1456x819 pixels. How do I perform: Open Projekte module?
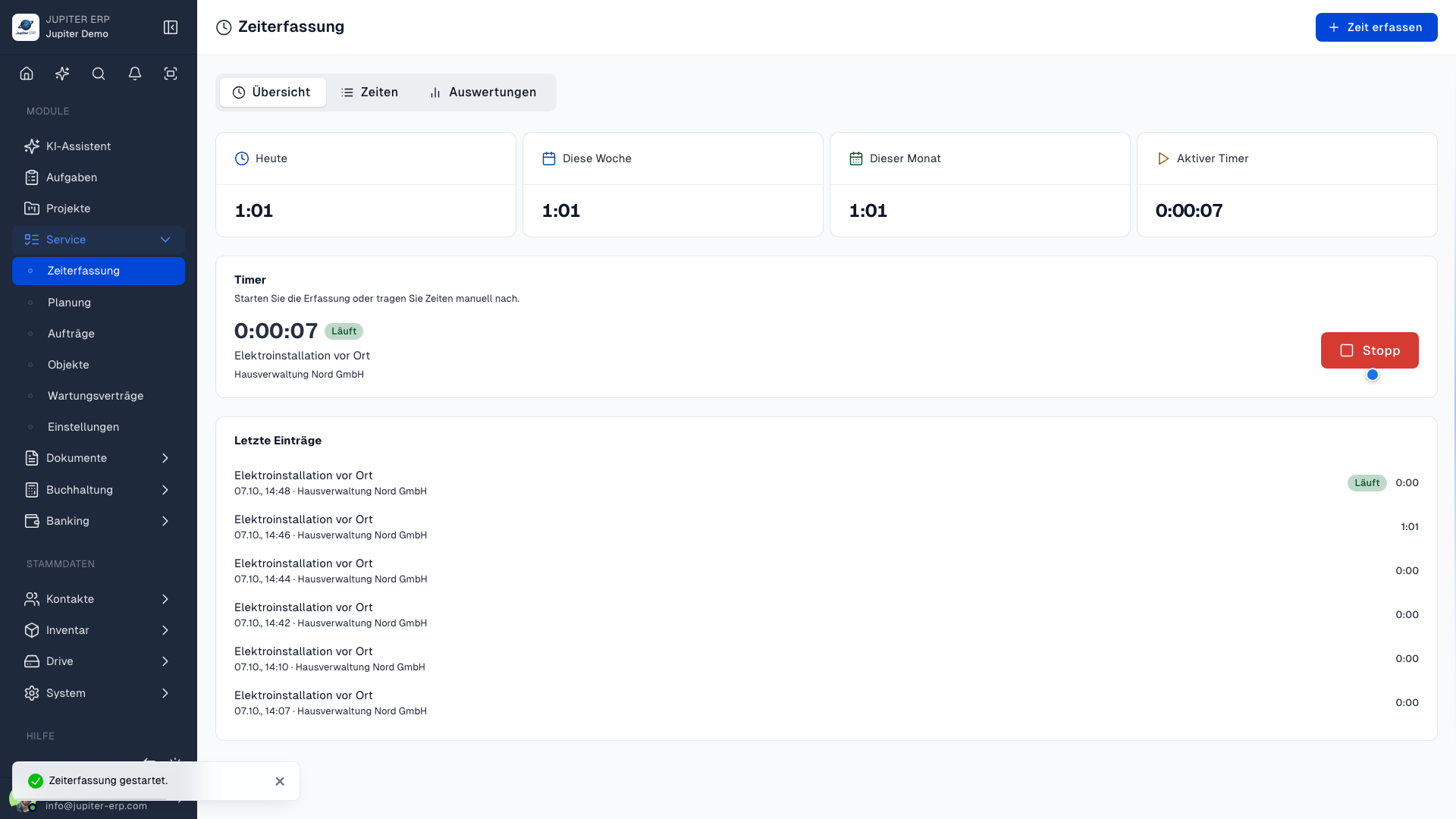tap(99, 209)
